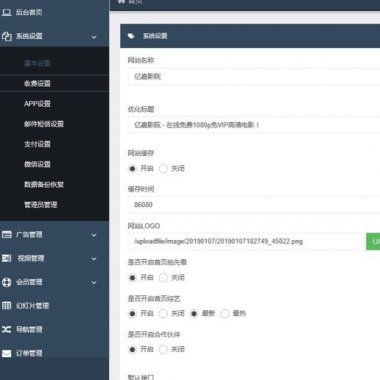This screenshot has height=380, width=380.
Task: Choose the 最热 radio option
Action: (225, 313)
